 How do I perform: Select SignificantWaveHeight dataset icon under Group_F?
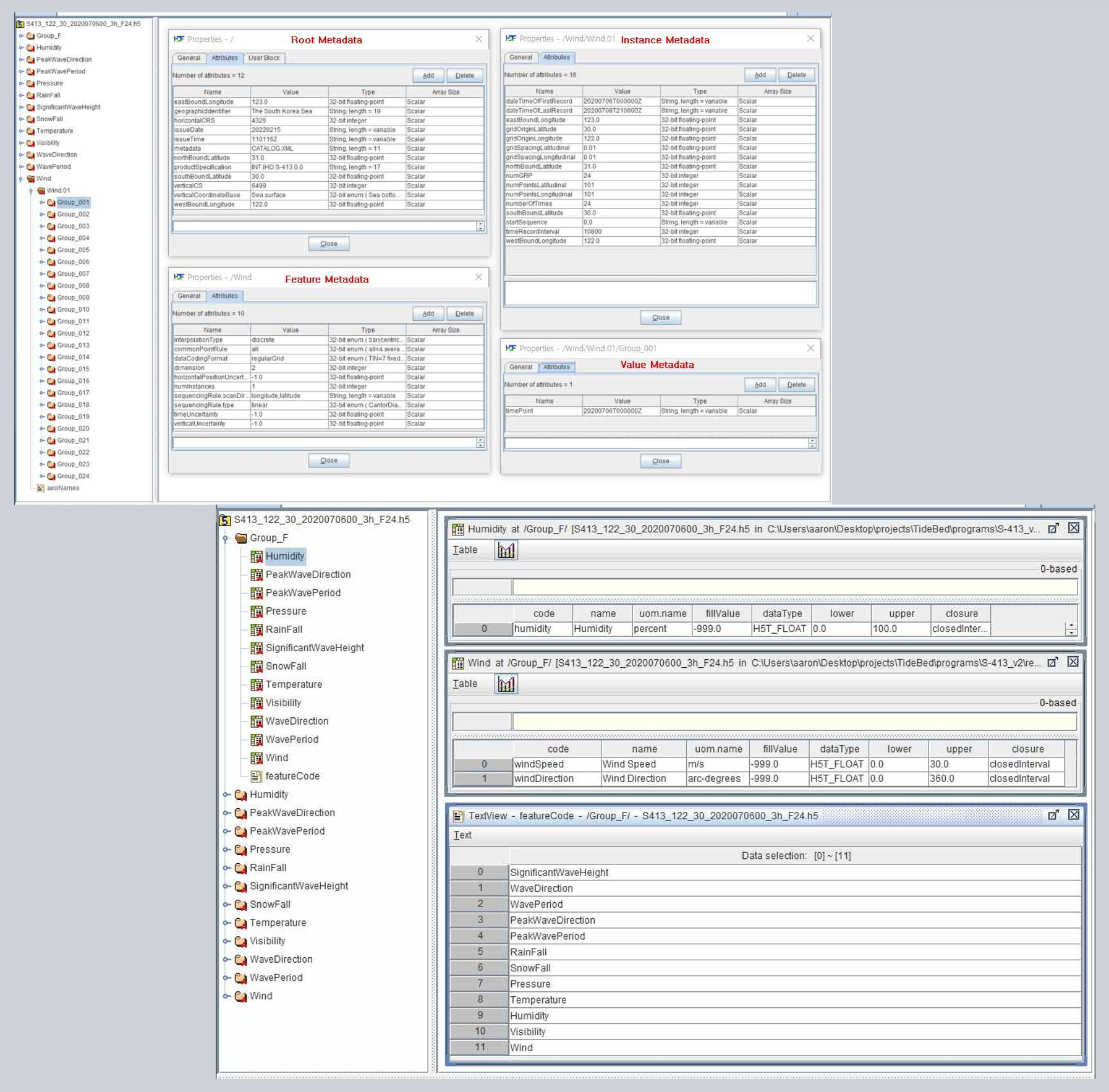point(257,648)
